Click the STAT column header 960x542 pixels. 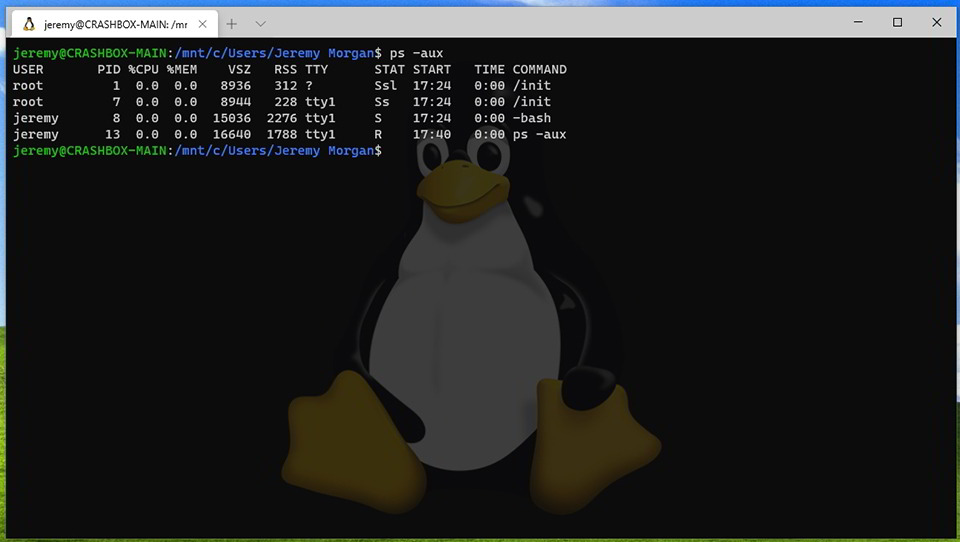pyautogui.click(x=389, y=69)
